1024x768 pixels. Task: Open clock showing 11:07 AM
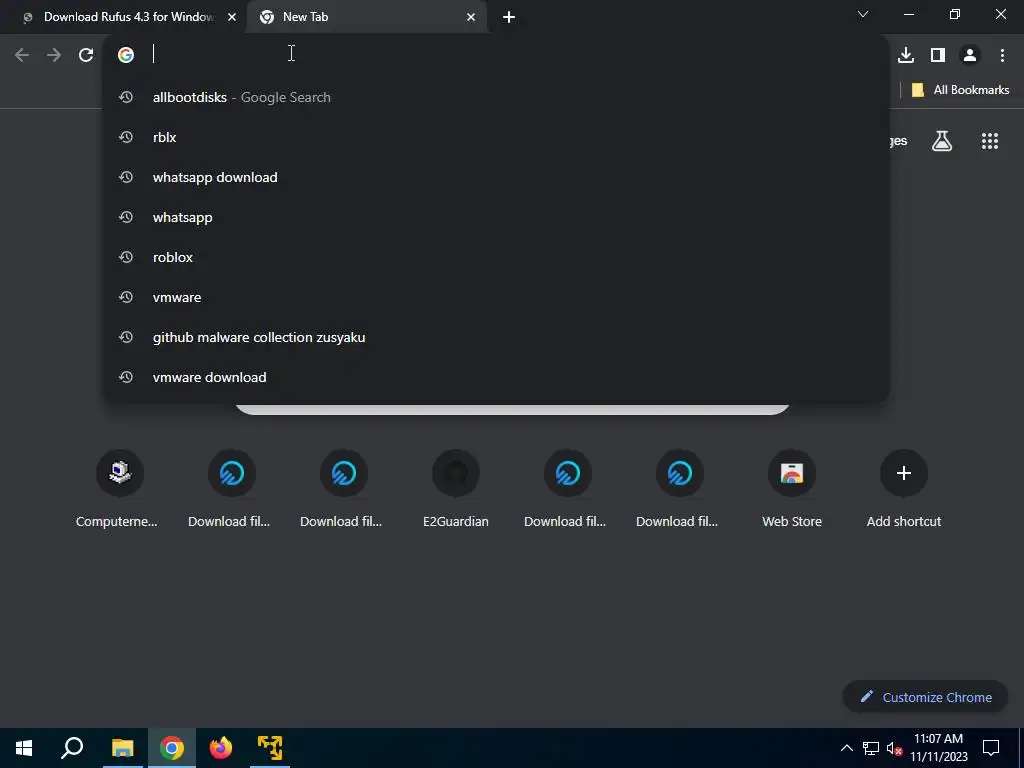click(938, 748)
